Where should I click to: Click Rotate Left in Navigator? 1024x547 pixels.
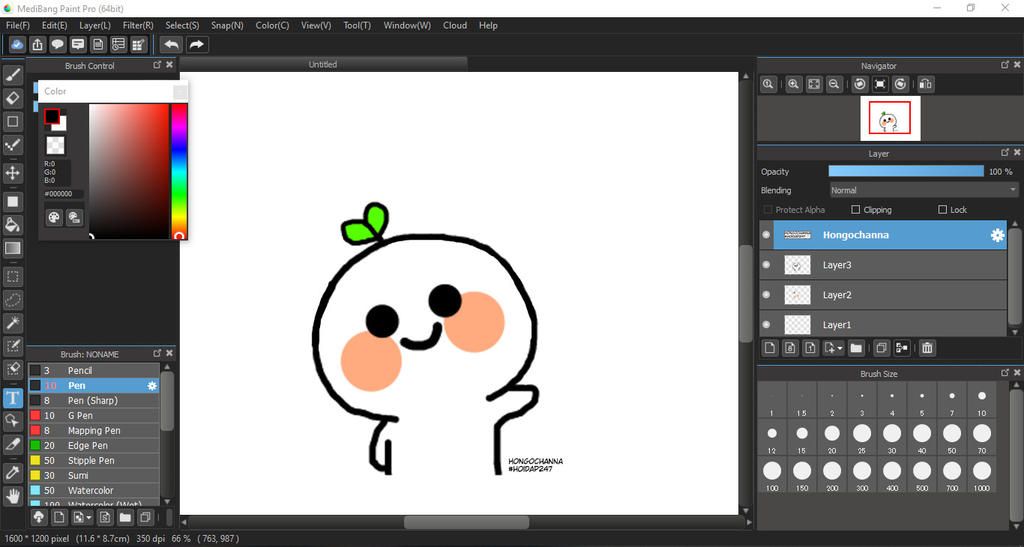(860, 84)
